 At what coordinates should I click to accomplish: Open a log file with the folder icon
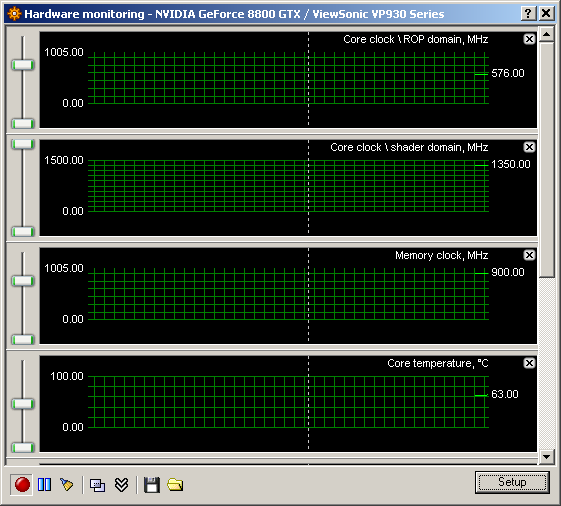pos(175,485)
